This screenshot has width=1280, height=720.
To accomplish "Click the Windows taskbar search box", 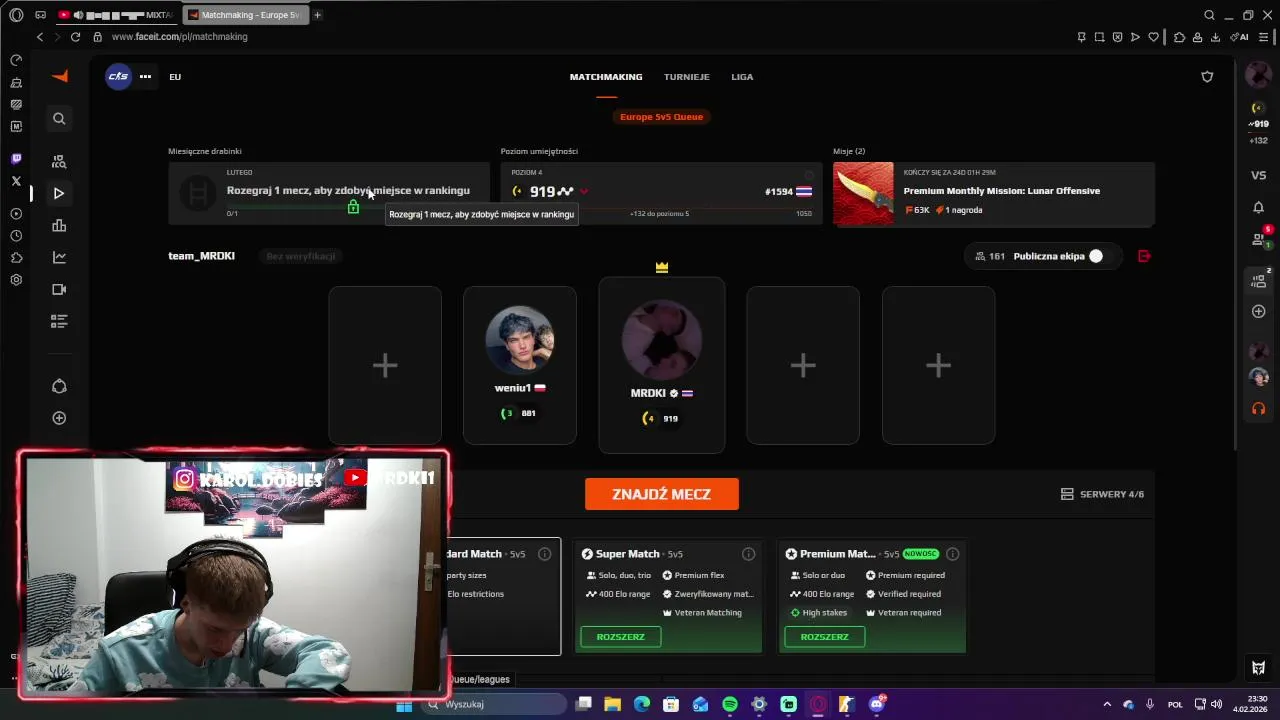I will [492, 704].
